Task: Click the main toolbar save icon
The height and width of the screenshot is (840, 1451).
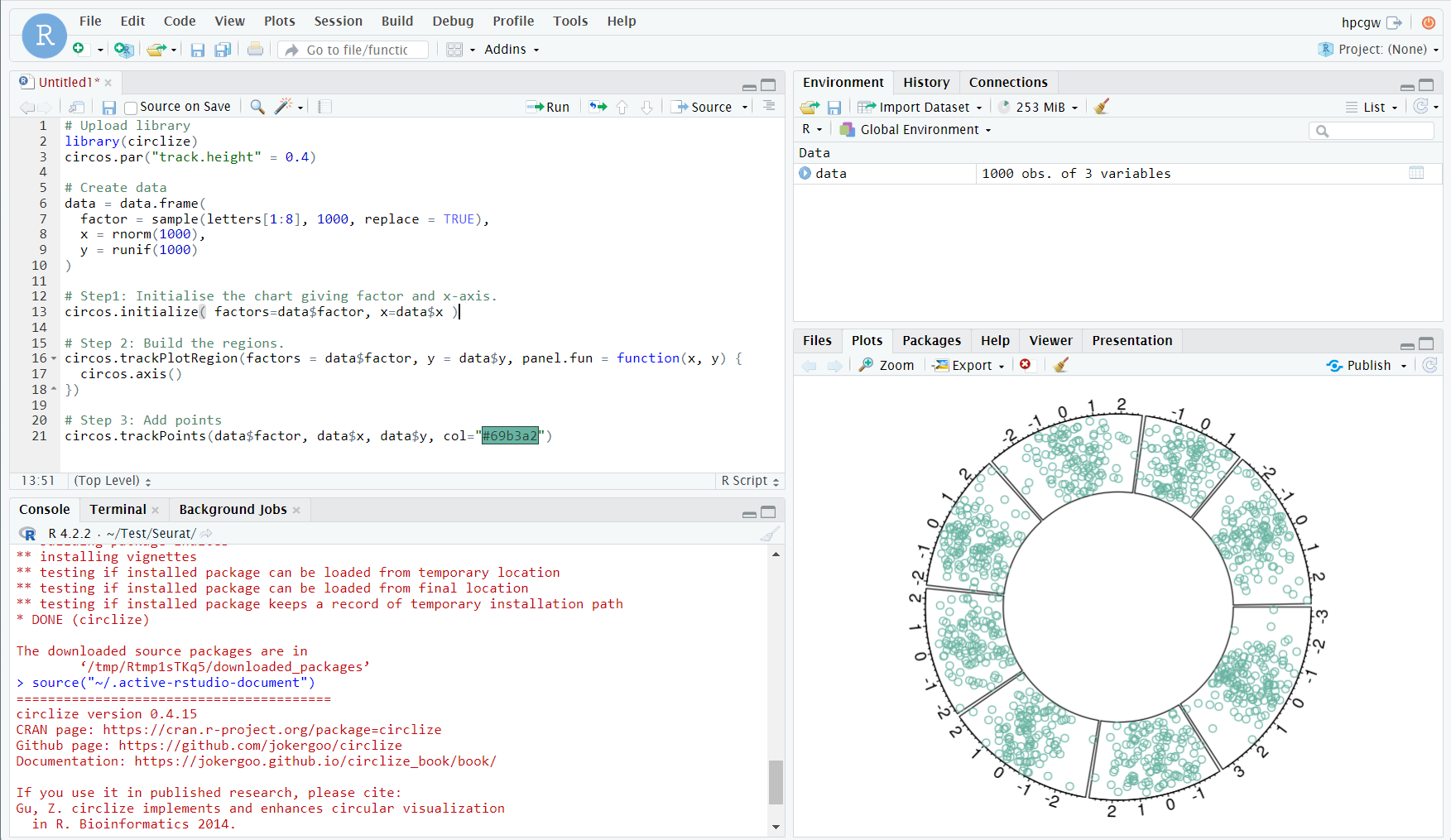Action: pyautogui.click(x=197, y=50)
